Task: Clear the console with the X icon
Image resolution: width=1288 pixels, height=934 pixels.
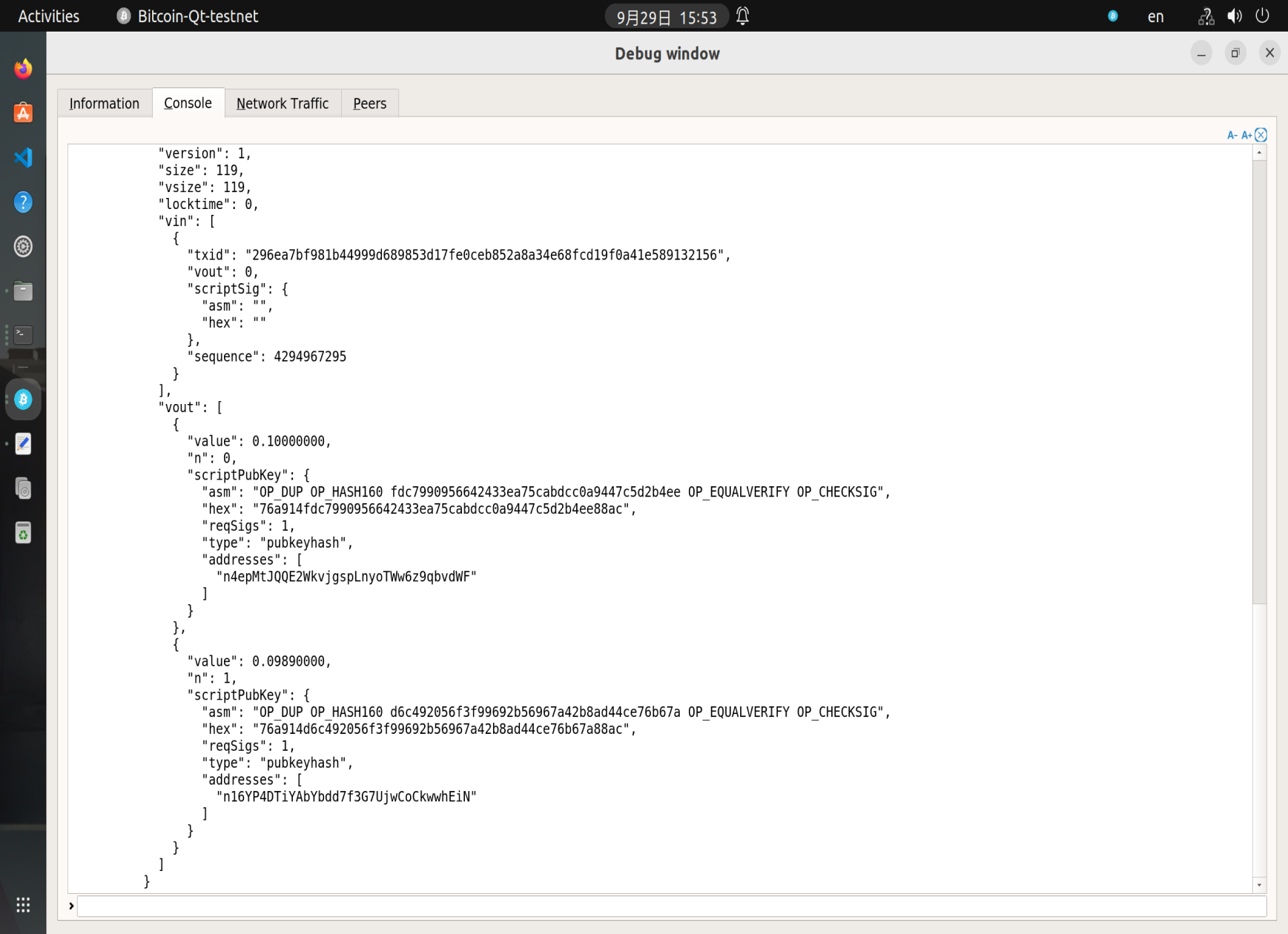Action: (x=1261, y=135)
